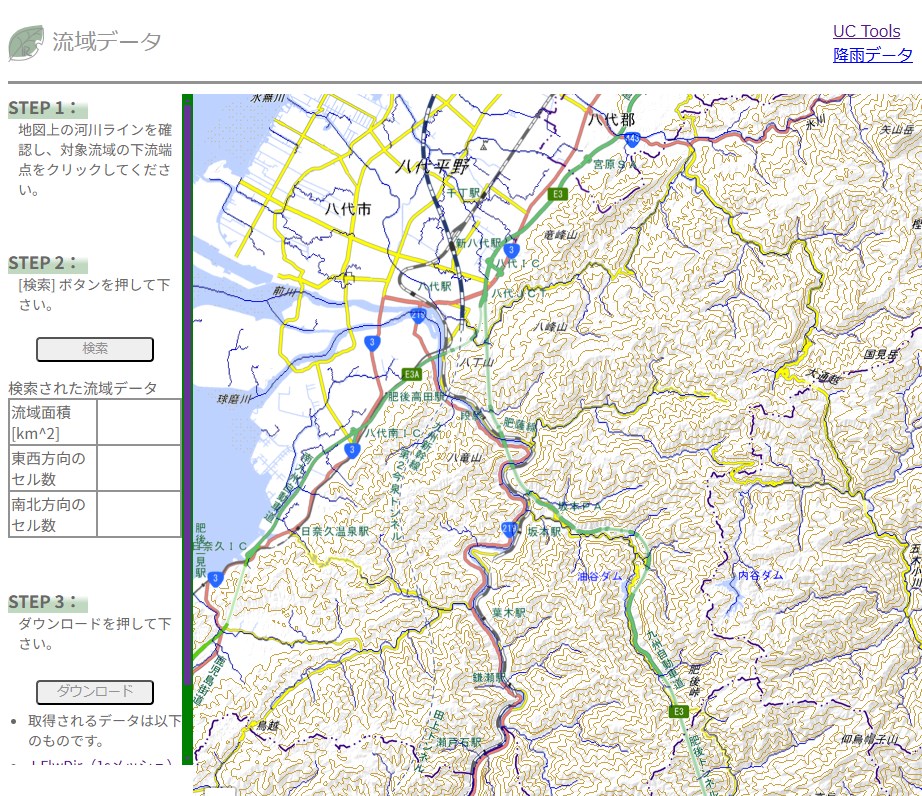Click the empty value cell beside 南北方向のセル数
Viewport: 922px width, 796px height.
(x=139, y=514)
